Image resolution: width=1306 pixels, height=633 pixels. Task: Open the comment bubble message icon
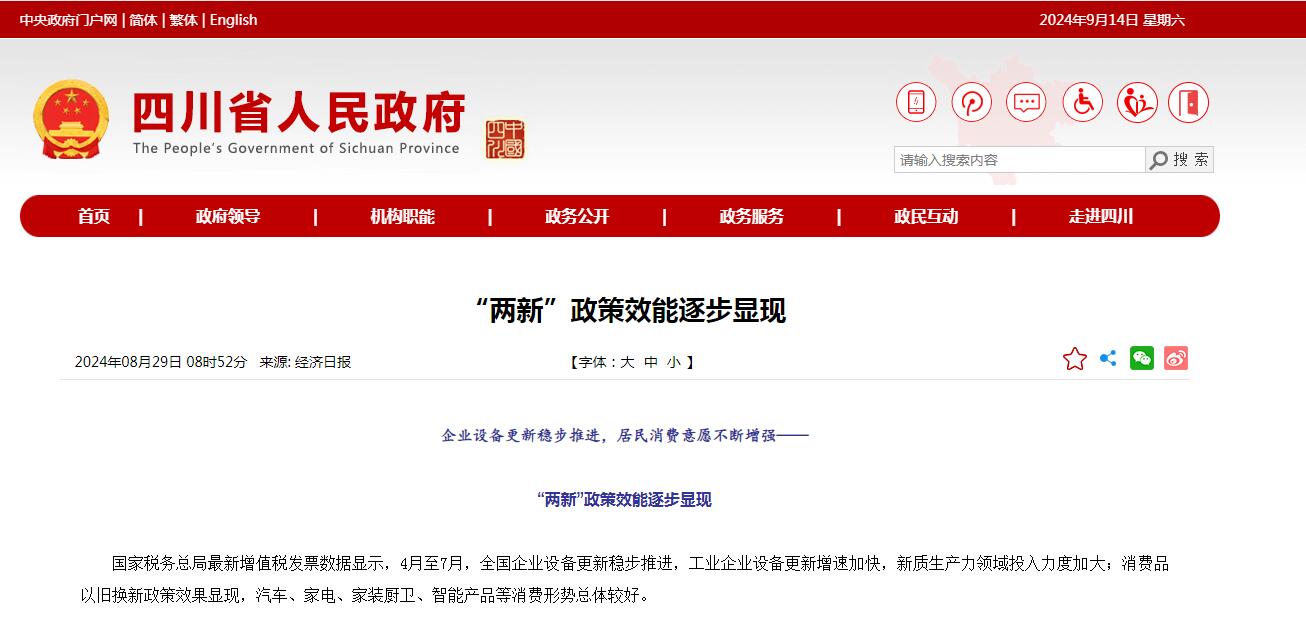point(1025,101)
